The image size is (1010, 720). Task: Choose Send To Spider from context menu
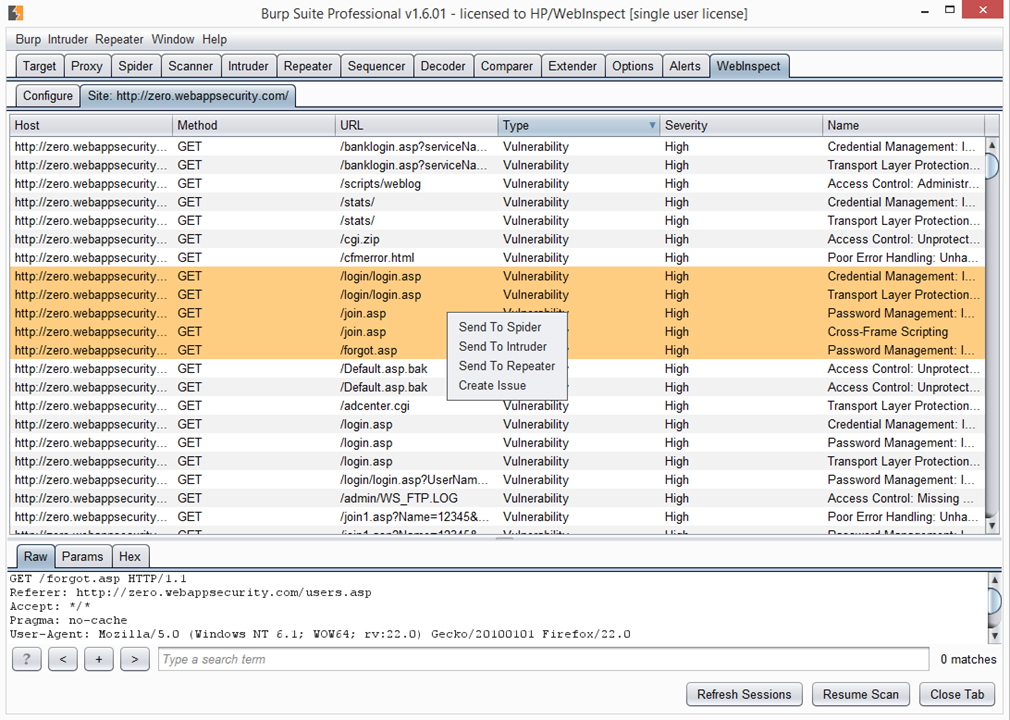click(x=500, y=327)
